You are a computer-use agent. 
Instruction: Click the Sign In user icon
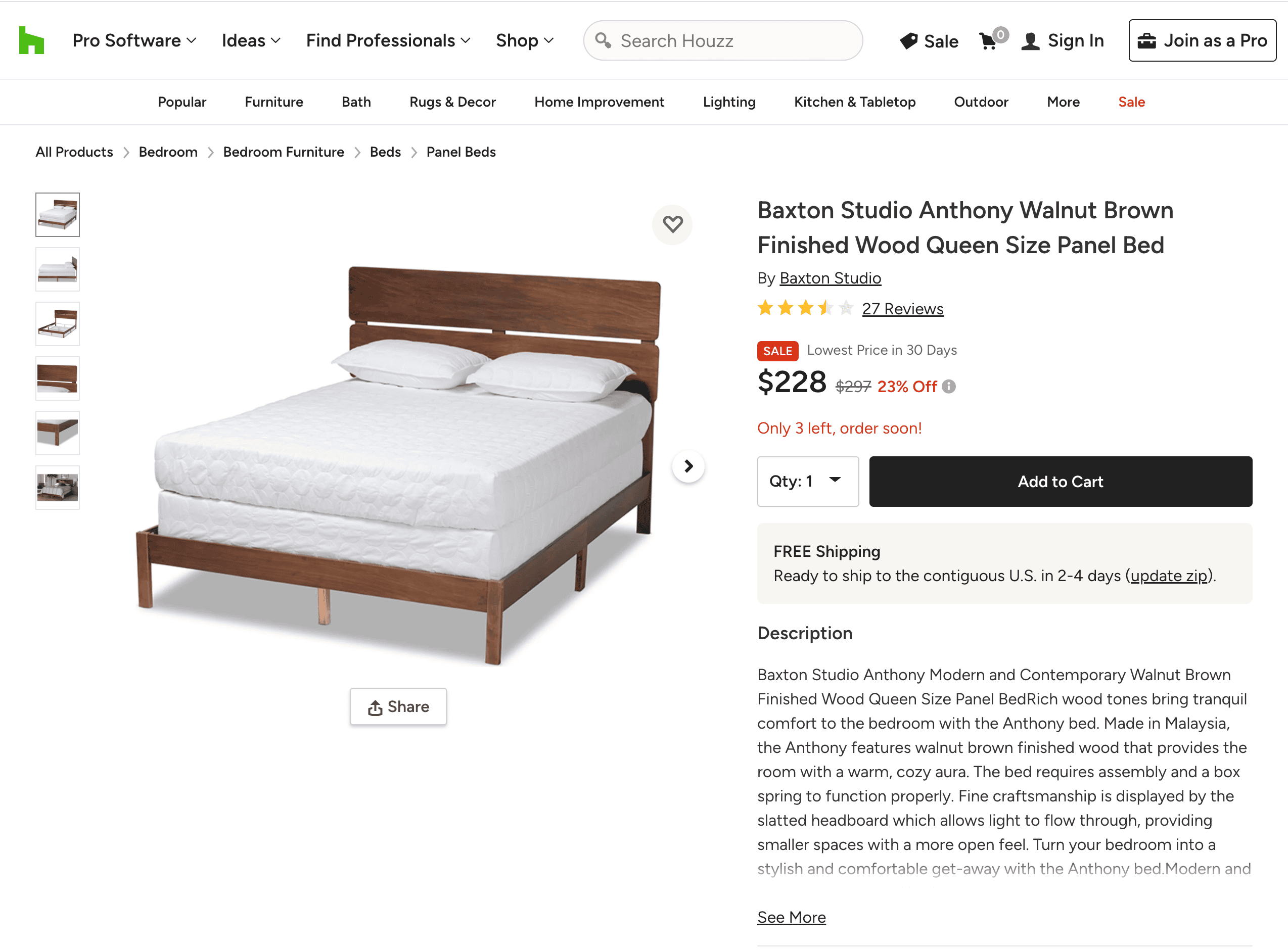click(1030, 41)
